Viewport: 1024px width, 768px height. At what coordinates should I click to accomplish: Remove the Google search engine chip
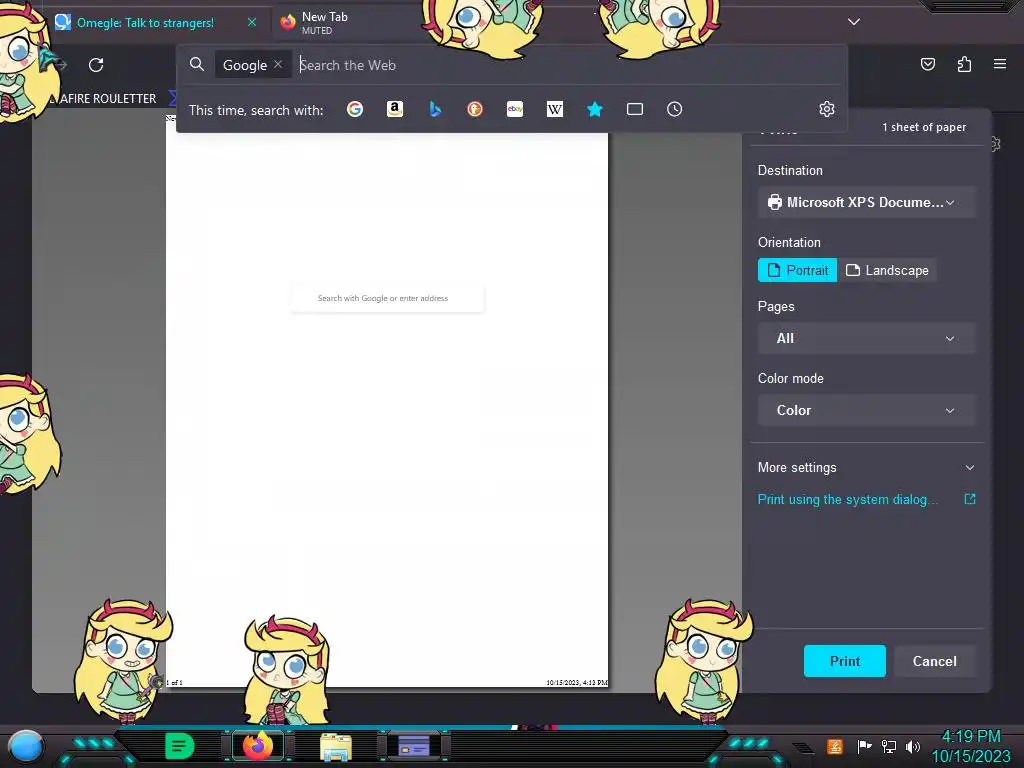point(278,64)
